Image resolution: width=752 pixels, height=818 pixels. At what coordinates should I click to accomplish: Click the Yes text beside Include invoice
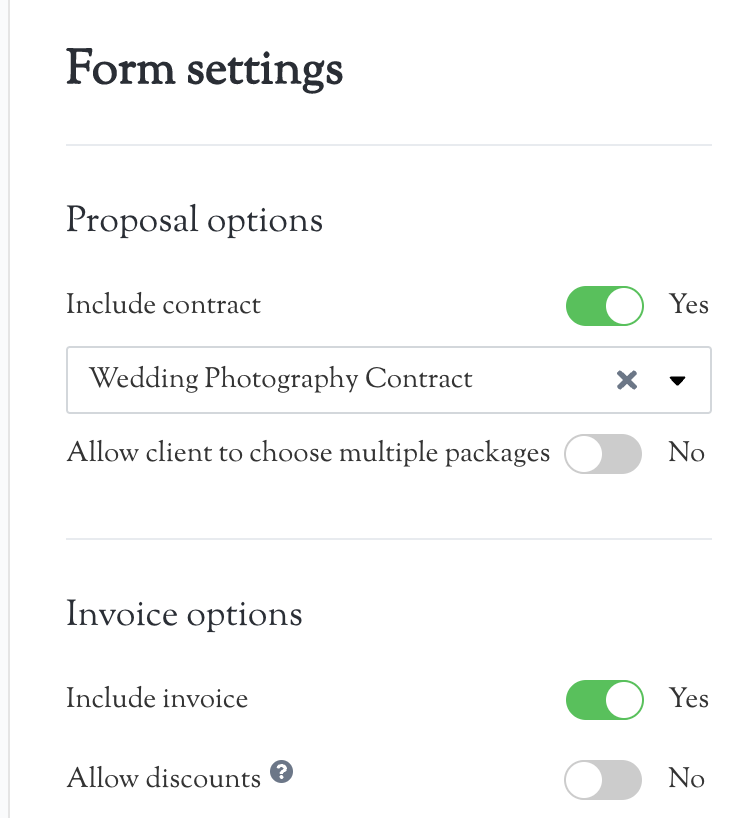click(689, 699)
